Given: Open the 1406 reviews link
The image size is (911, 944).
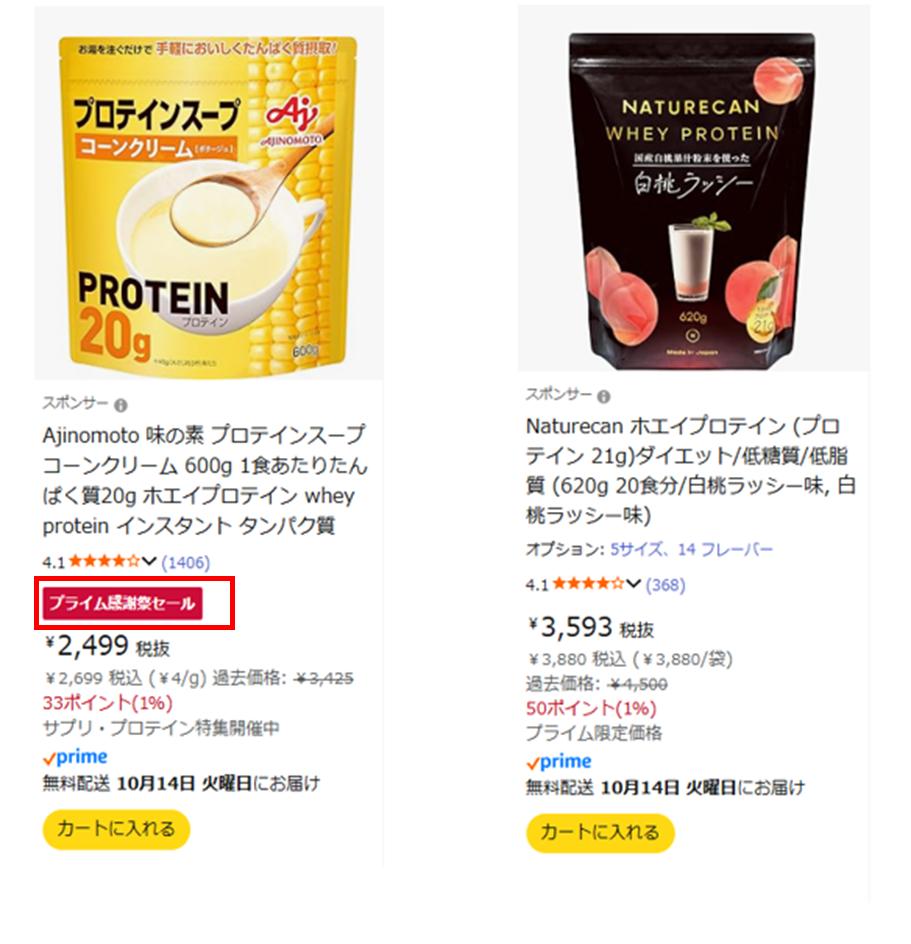Looking at the screenshot, I should click(185, 562).
